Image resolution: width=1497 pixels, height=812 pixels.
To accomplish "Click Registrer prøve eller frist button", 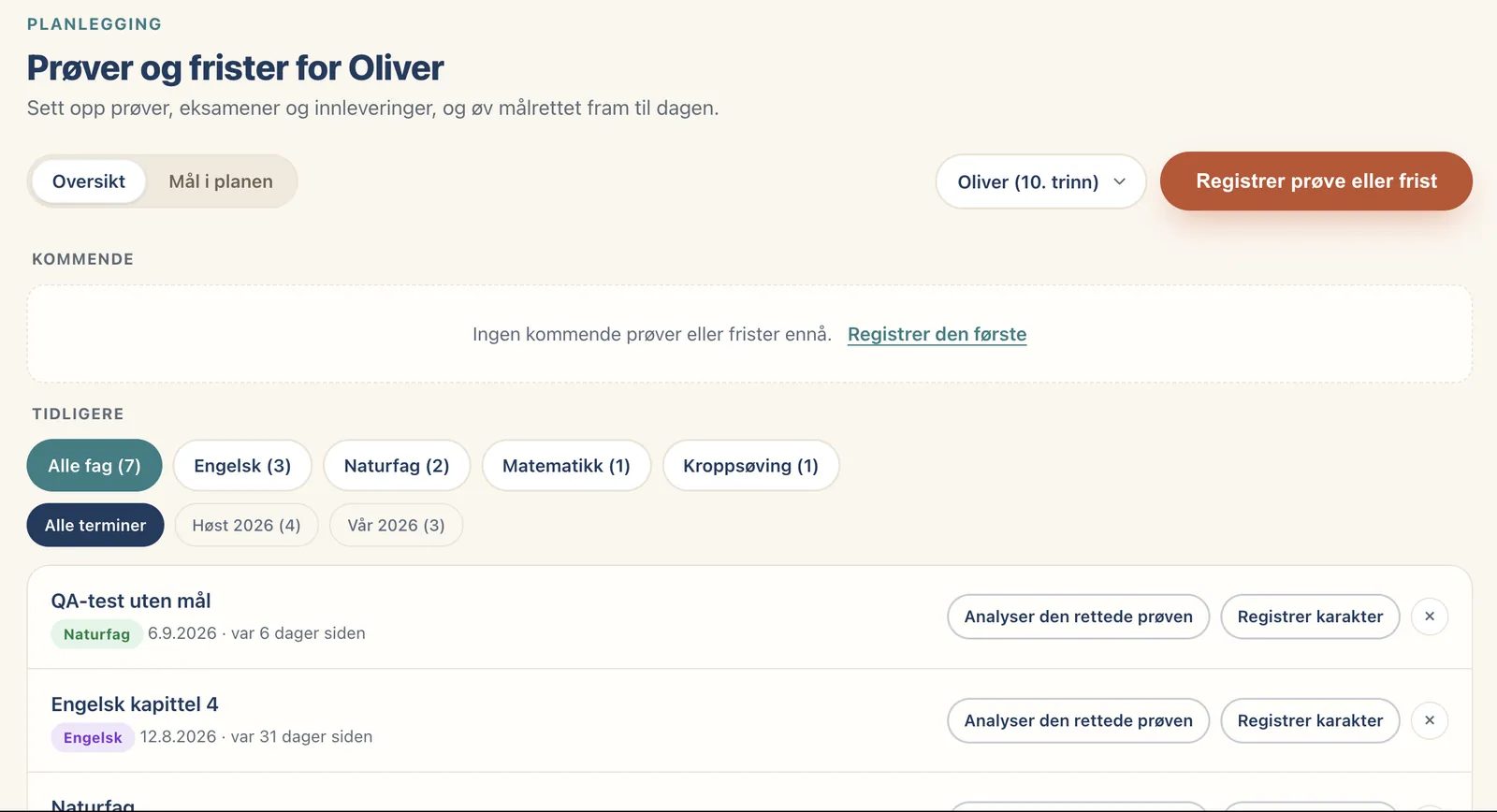I will [x=1316, y=181].
